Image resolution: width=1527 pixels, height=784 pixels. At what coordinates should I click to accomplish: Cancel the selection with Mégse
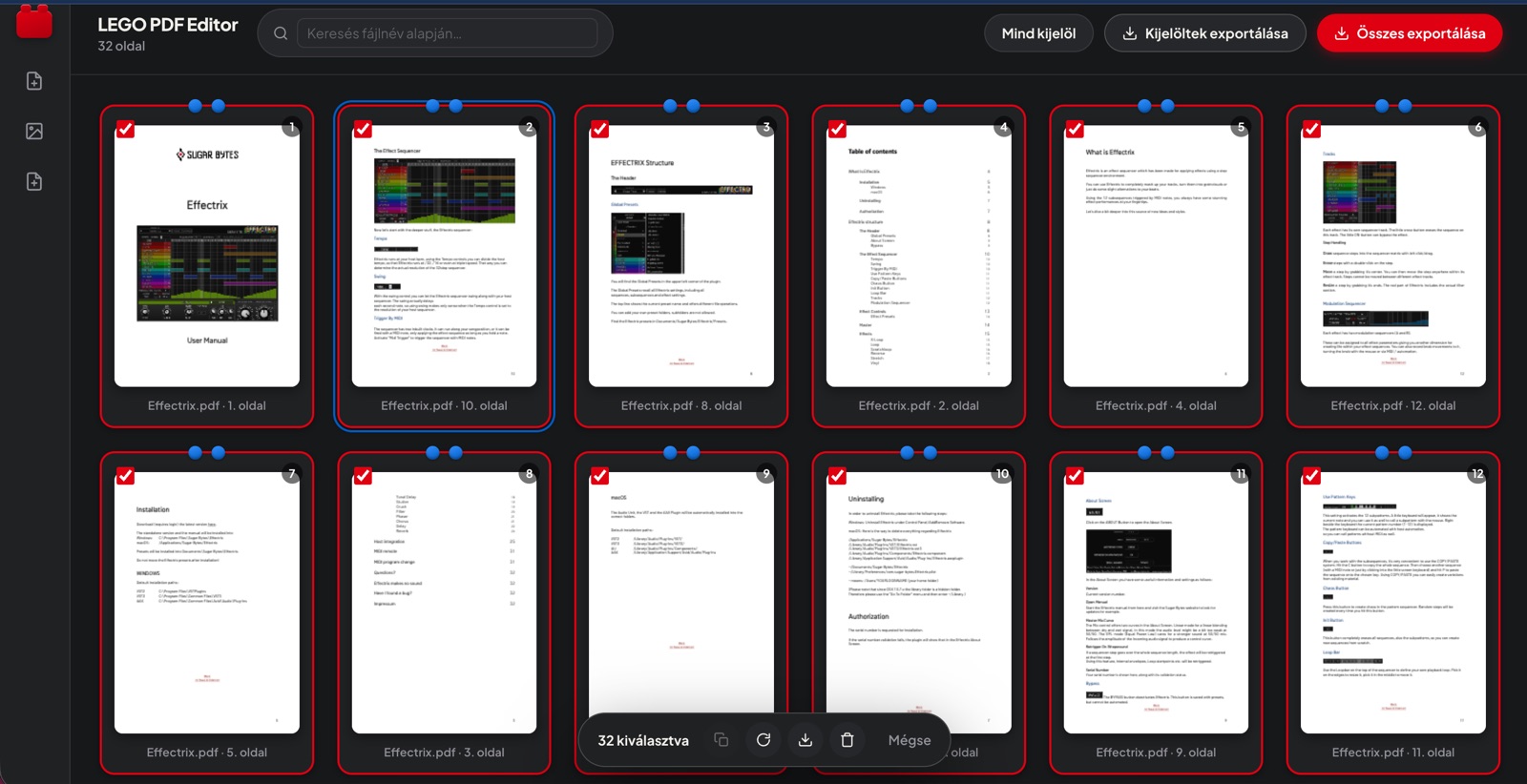click(910, 740)
